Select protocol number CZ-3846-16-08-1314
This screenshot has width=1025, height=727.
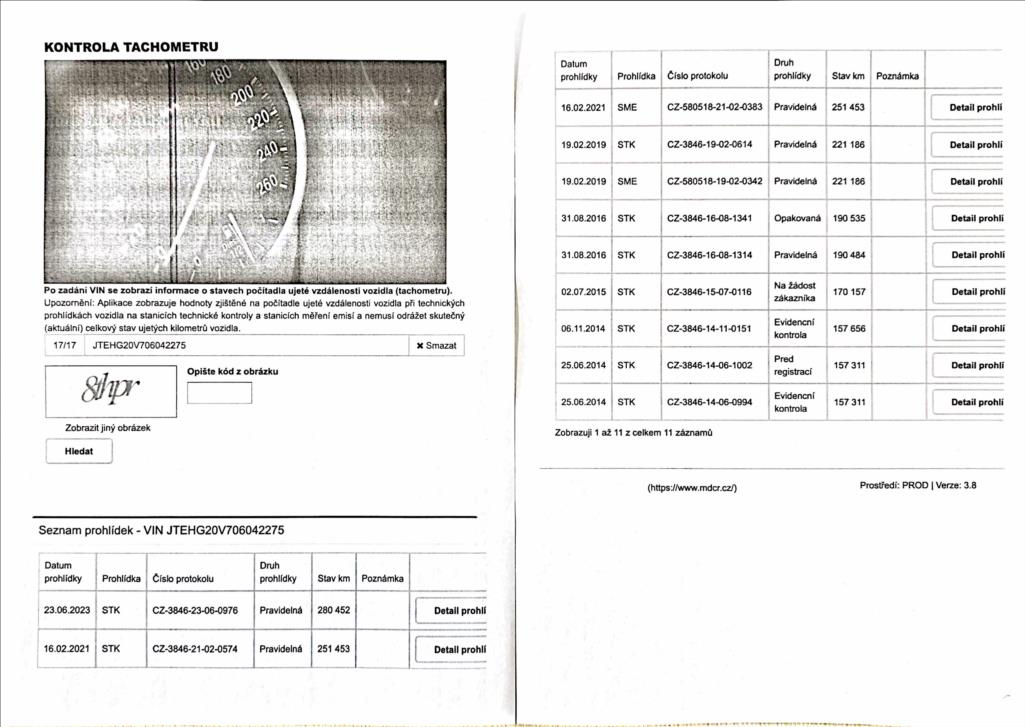[709, 255]
